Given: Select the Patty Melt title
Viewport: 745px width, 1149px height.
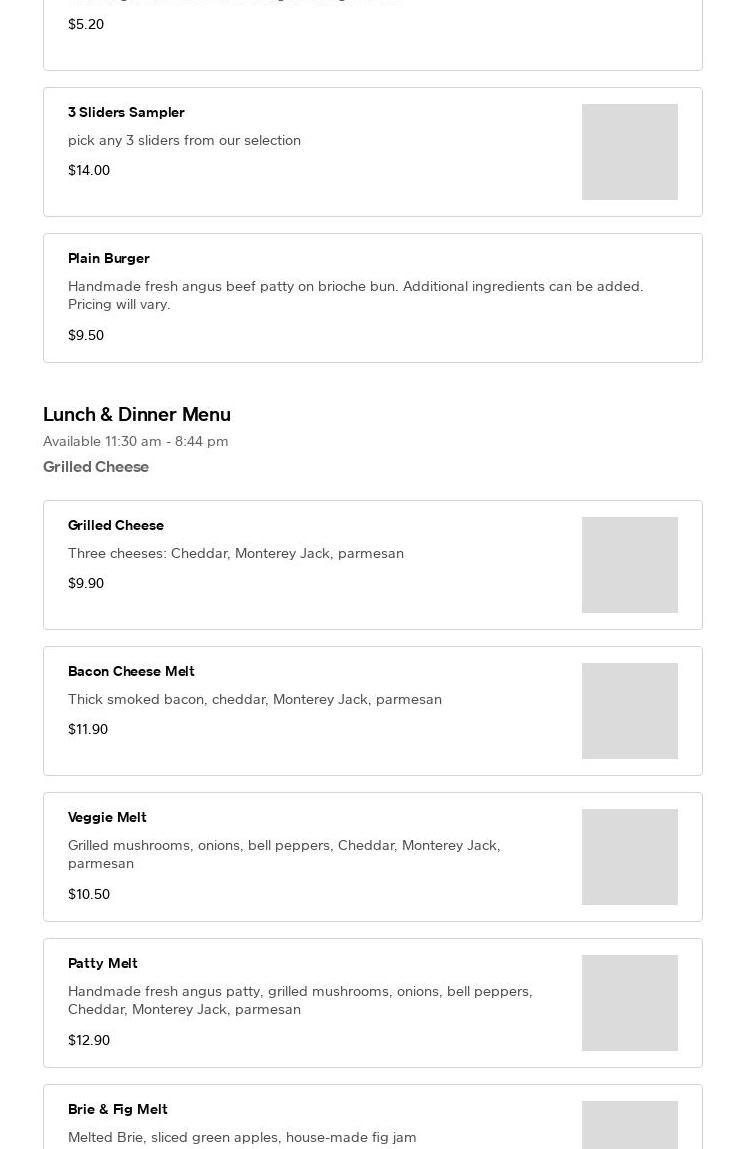Looking at the screenshot, I should pos(103,963).
